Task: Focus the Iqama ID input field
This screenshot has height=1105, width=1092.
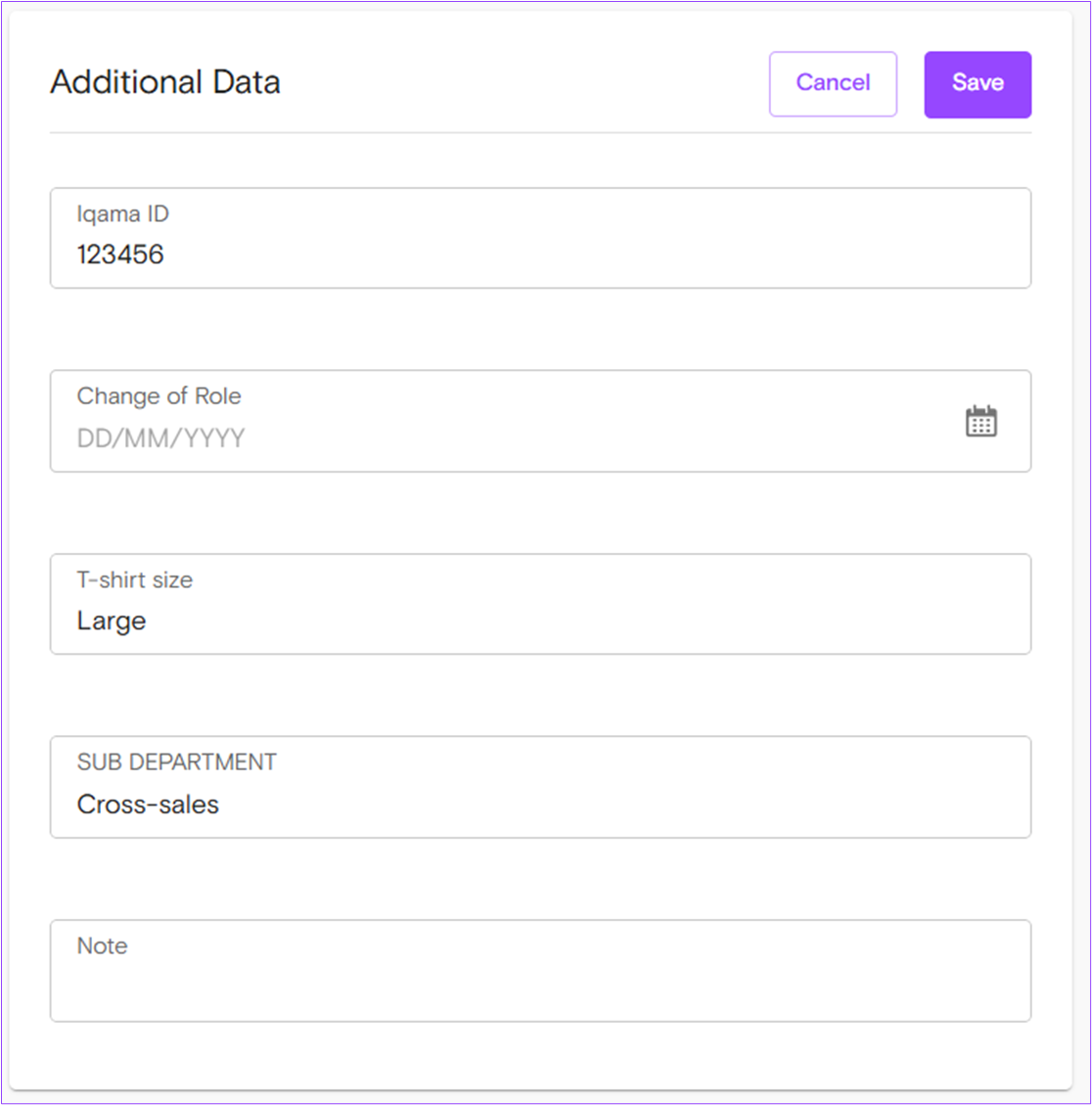Action: [540, 238]
